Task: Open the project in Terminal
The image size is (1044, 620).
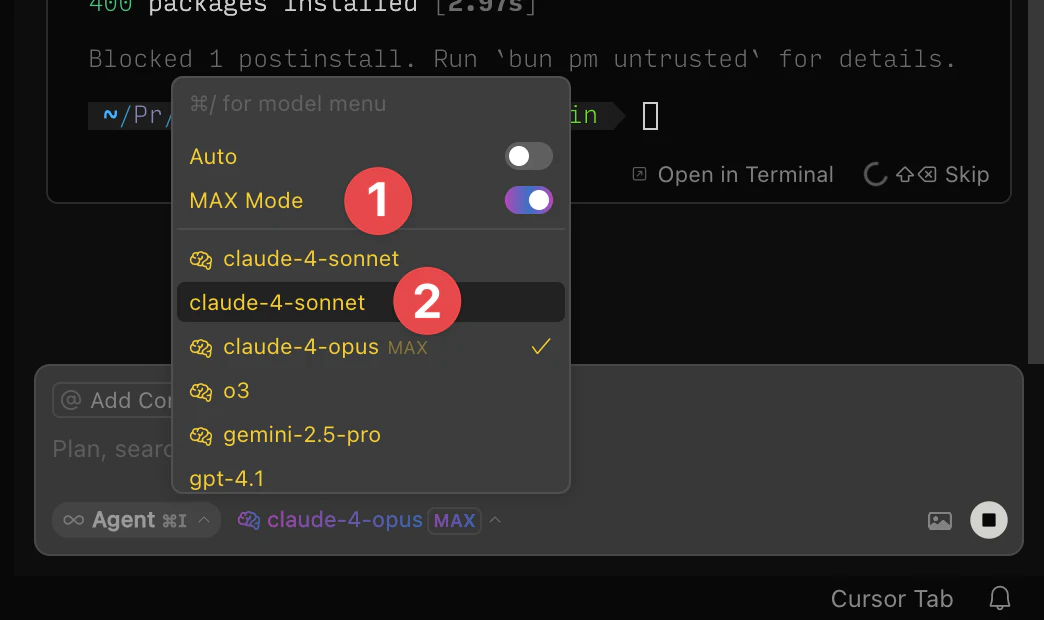Action: point(745,174)
